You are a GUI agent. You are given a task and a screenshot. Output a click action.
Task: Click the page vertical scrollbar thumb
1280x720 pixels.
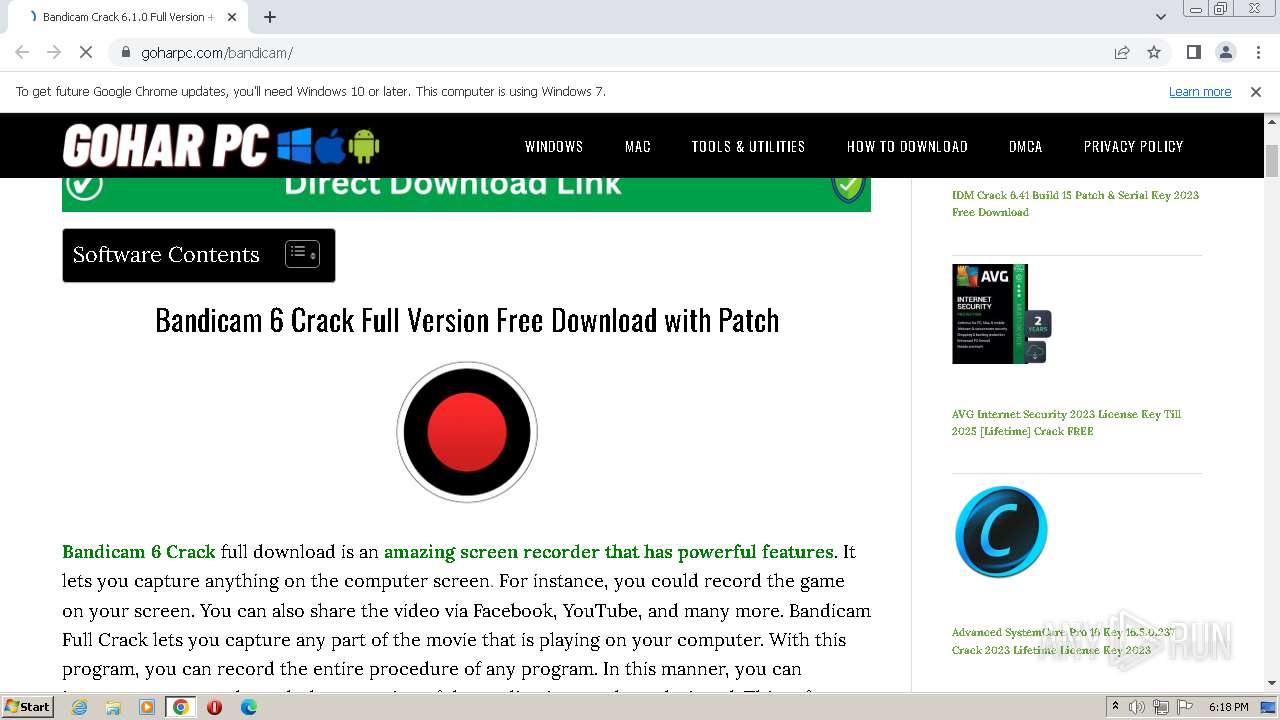pos(1272,161)
